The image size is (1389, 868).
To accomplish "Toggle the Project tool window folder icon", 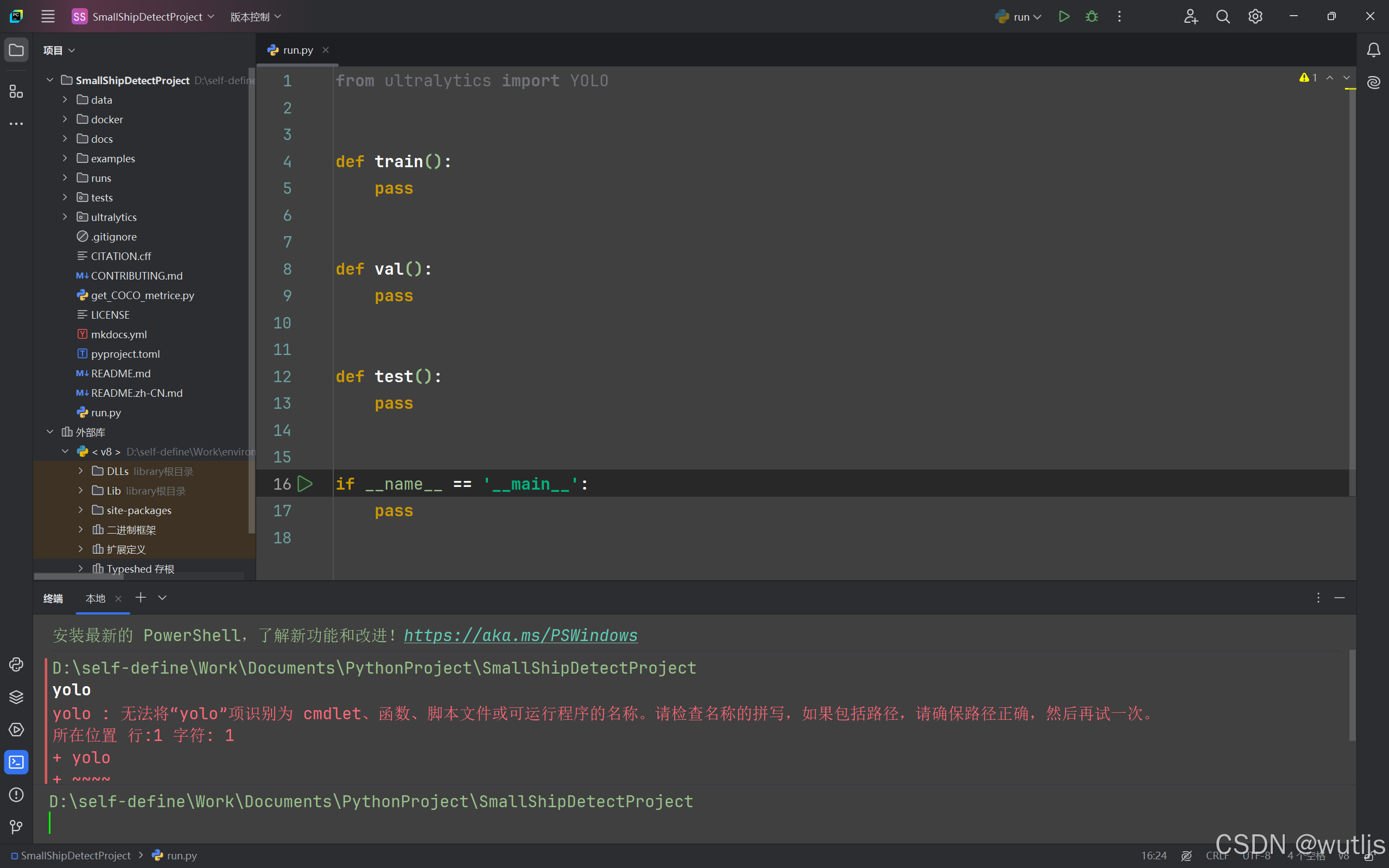I will (x=16, y=50).
